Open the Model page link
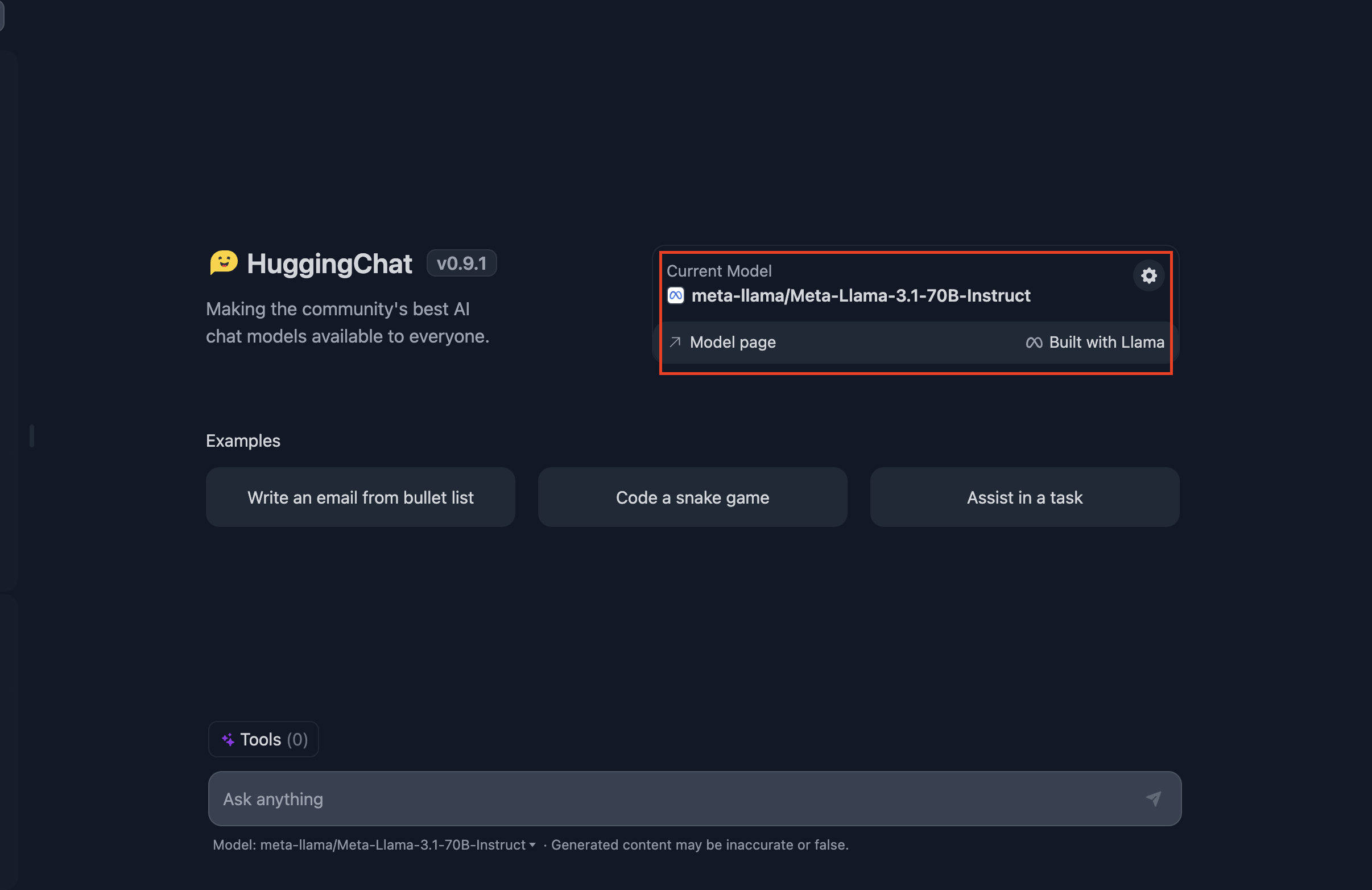The width and height of the screenshot is (1372, 890). click(722, 342)
